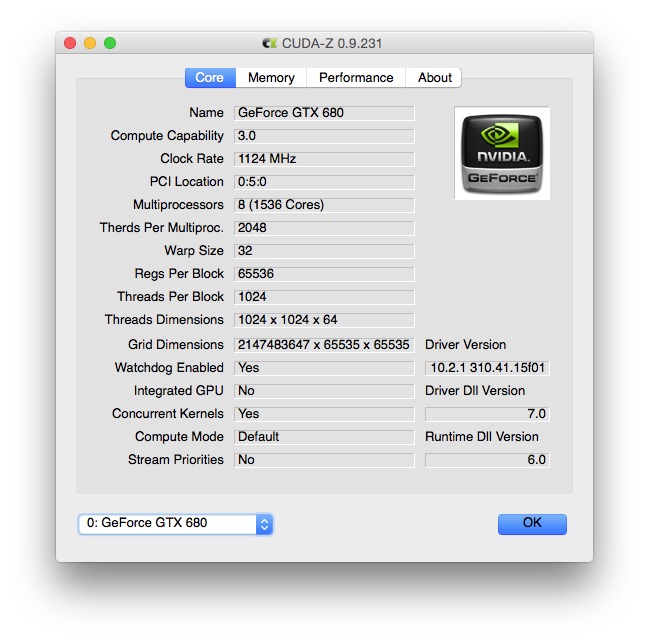This screenshot has width=649, height=642.
Task: Open the GeForce GTX 680 device dropdown
Action: pyautogui.click(x=175, y=524)
